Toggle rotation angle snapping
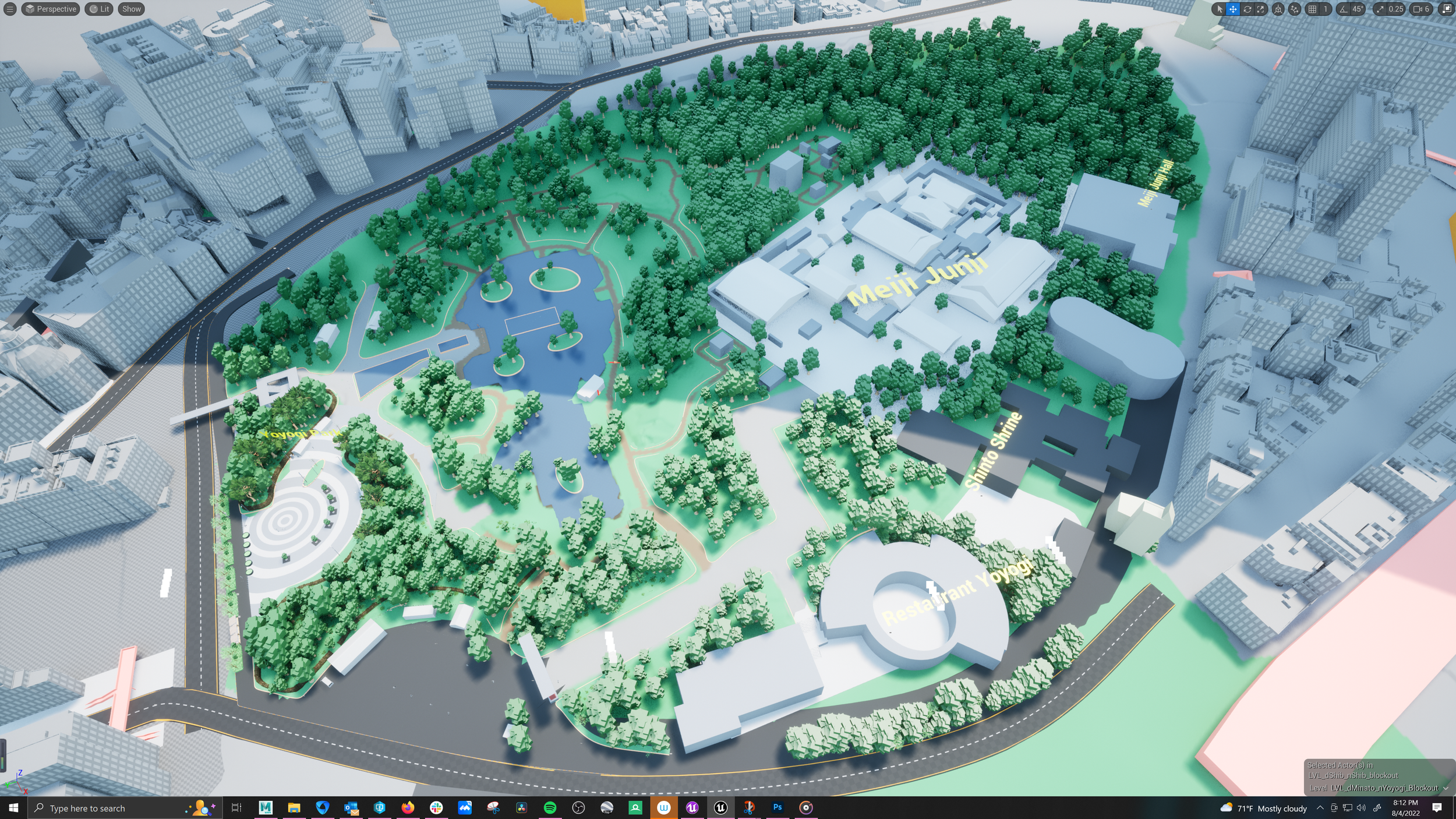1456x819 pixels. pyautogui.click(x=1343, y=9)
